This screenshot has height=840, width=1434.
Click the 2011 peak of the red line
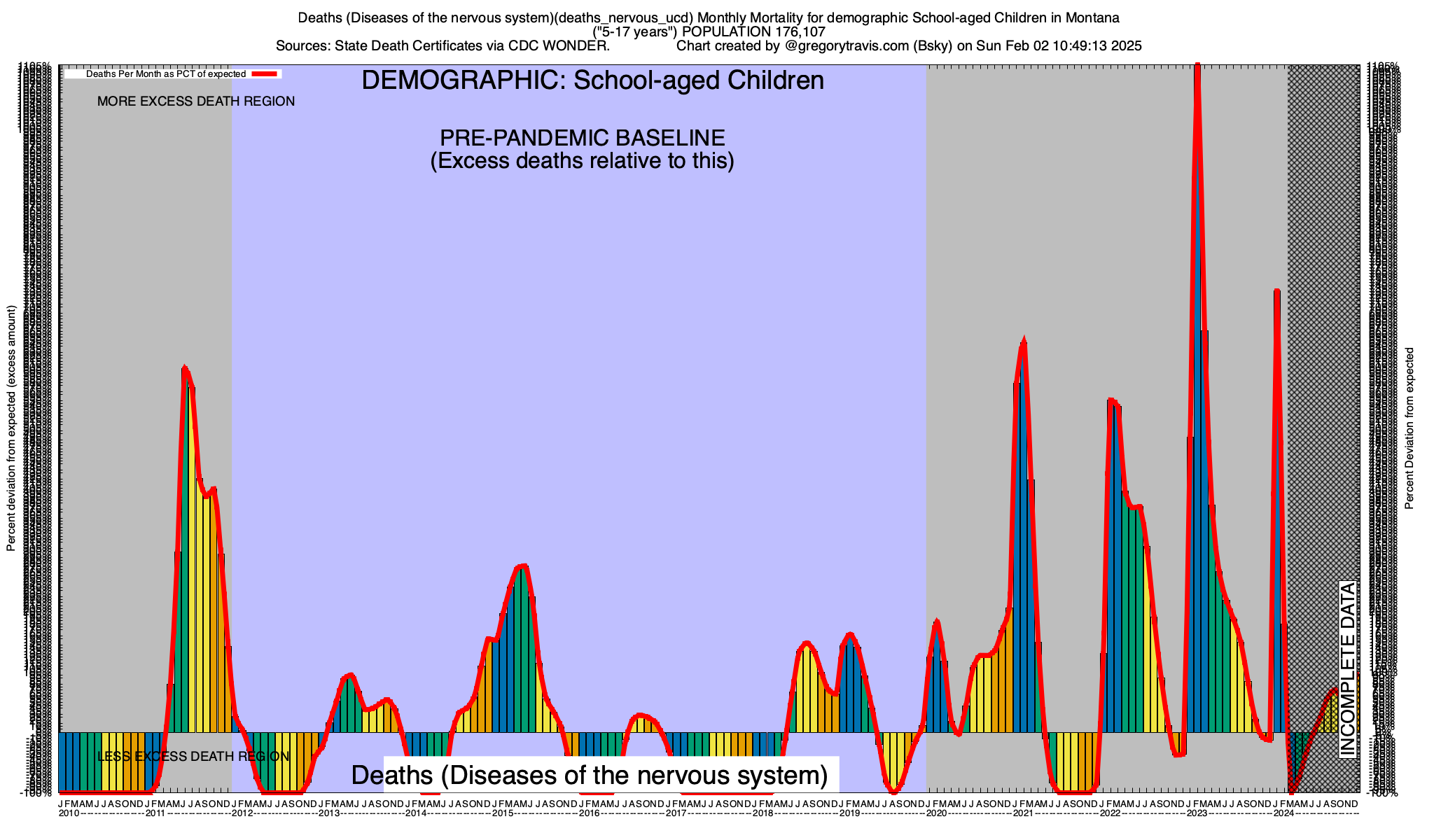[185, 369]
